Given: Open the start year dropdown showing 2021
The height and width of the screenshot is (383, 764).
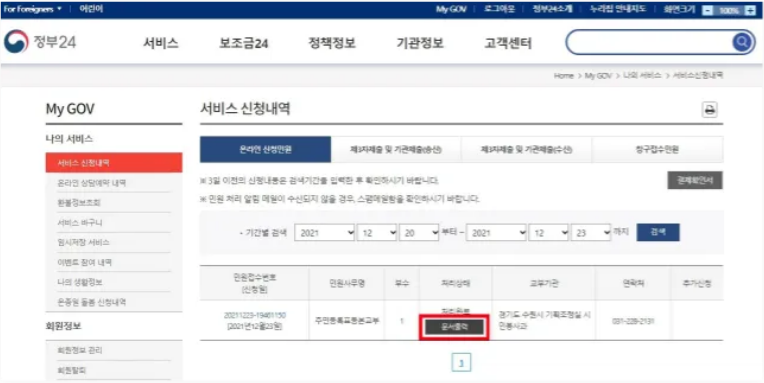Looking at the screenshot, I should click(325, 233).
